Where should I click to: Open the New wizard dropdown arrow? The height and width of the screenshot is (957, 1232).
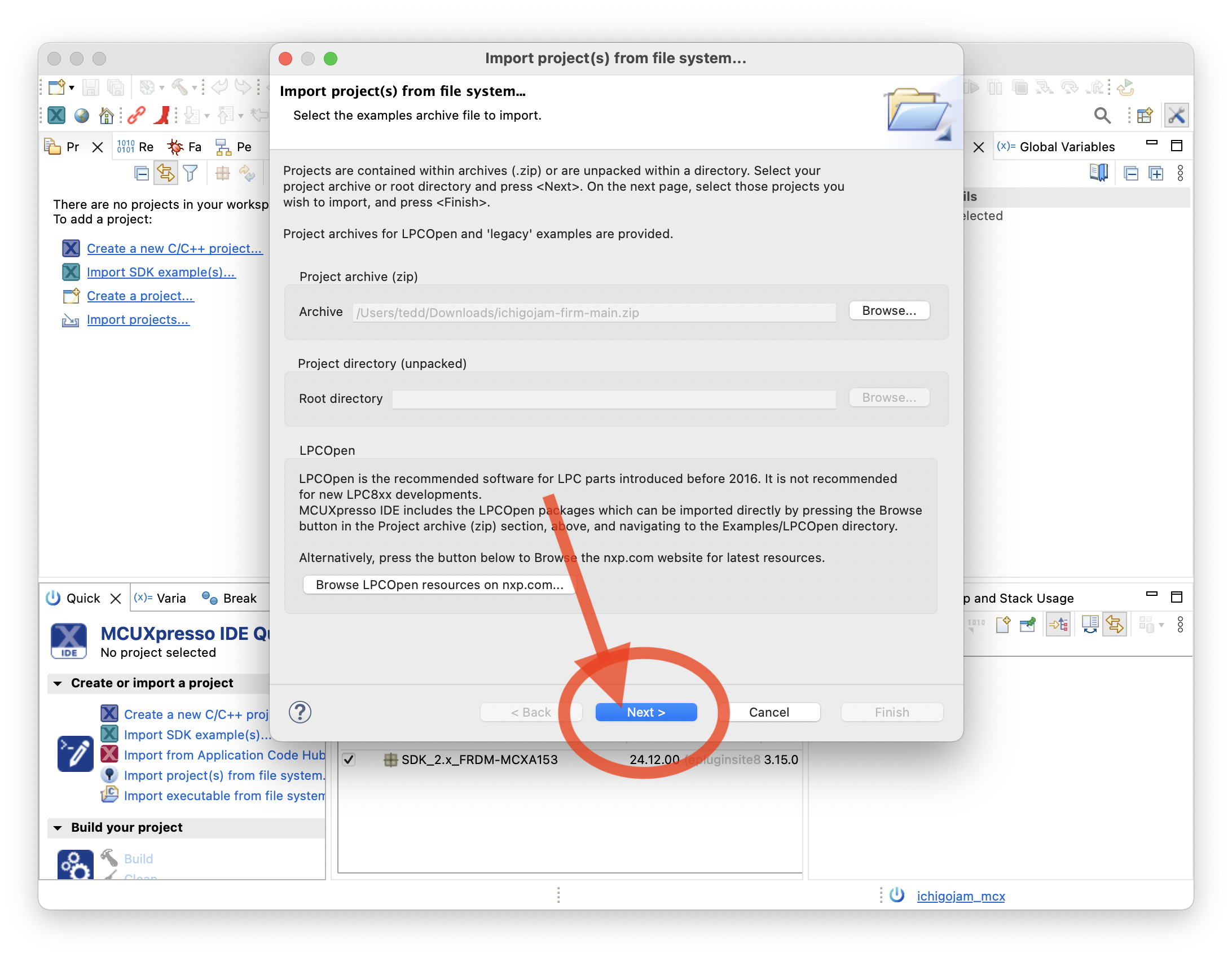tap(72, 88)
